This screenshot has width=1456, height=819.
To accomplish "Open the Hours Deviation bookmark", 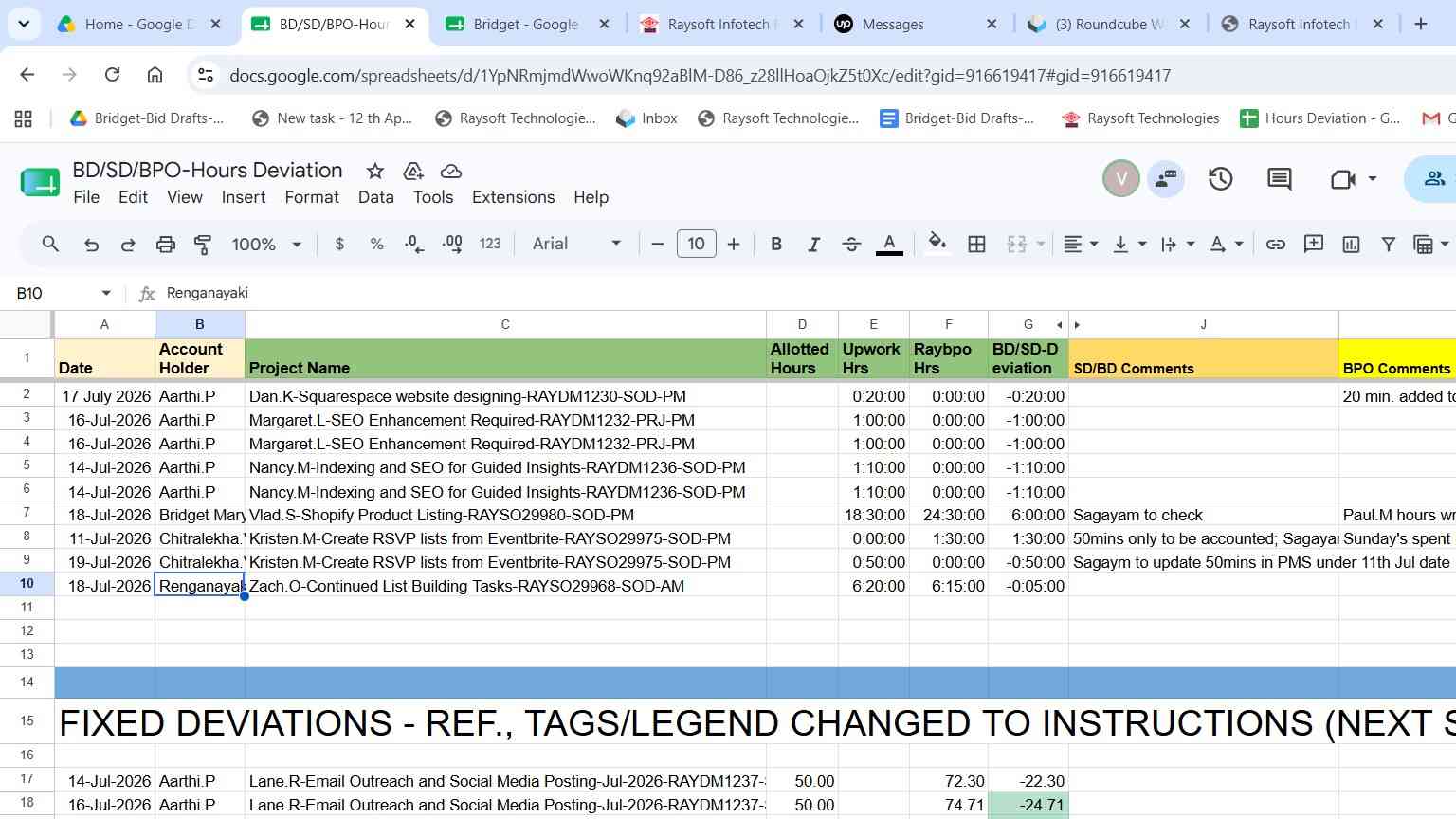I will pos(1320,118).
